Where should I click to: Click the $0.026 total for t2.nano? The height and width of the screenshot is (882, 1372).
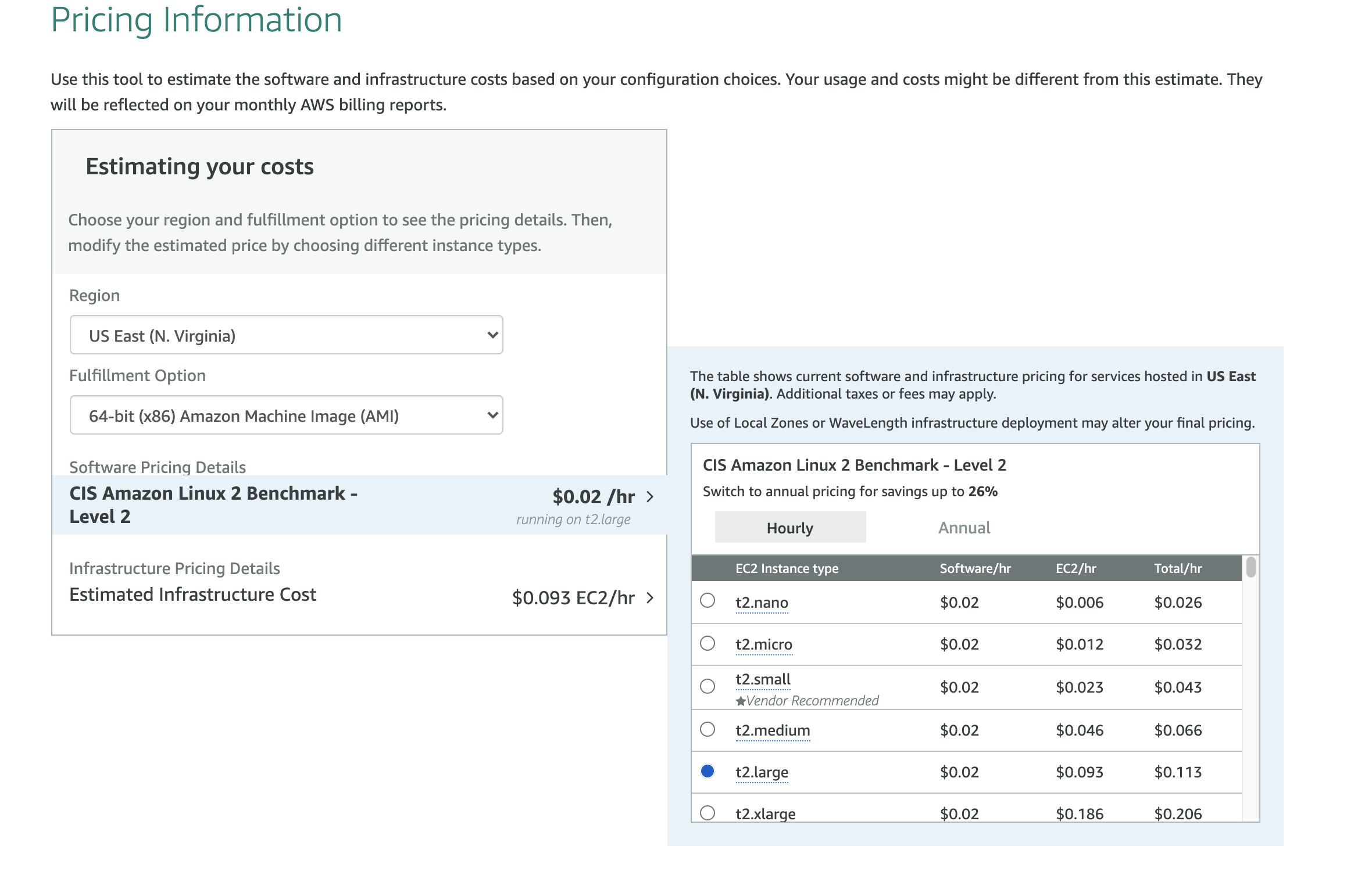(x=1178, y=603)
